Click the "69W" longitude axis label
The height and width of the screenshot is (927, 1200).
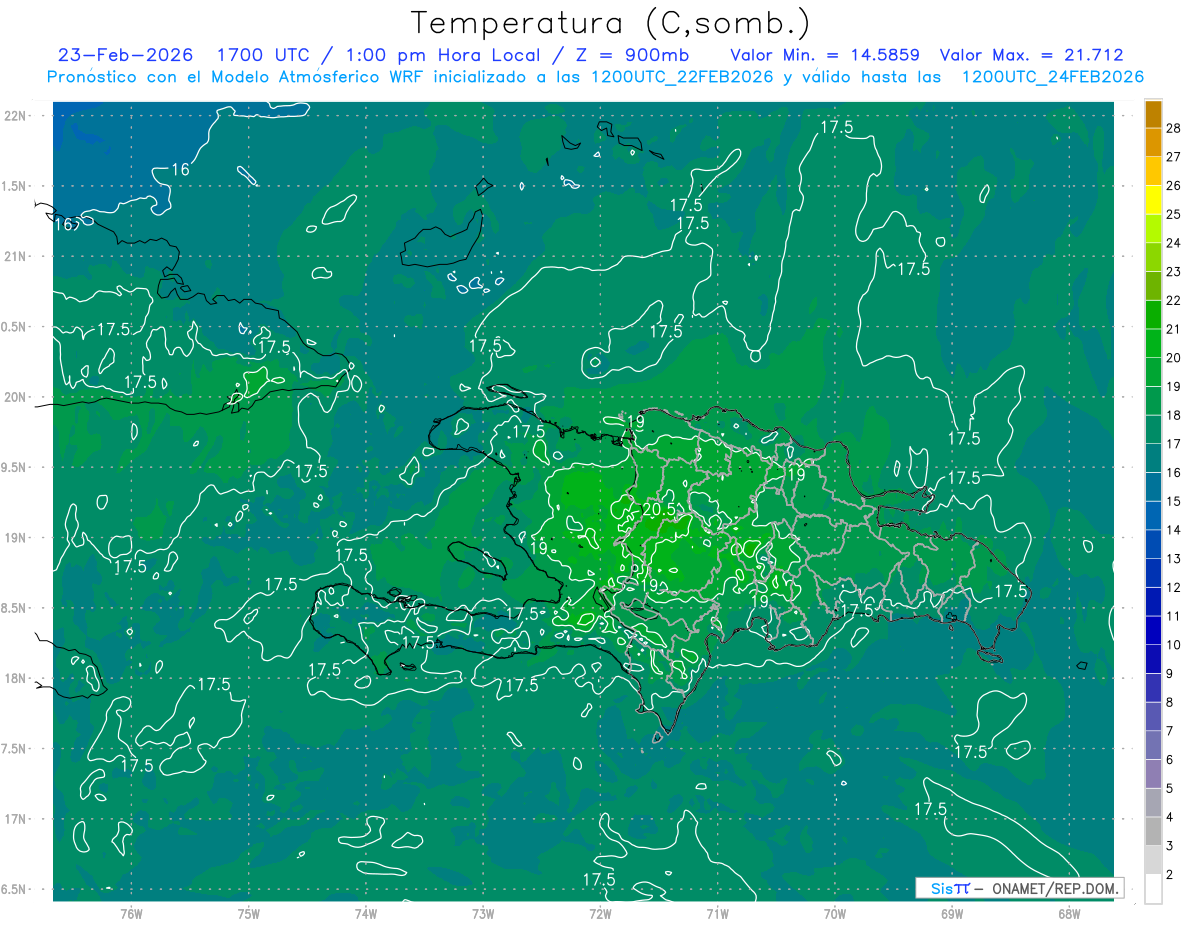[x=951, y=913]
